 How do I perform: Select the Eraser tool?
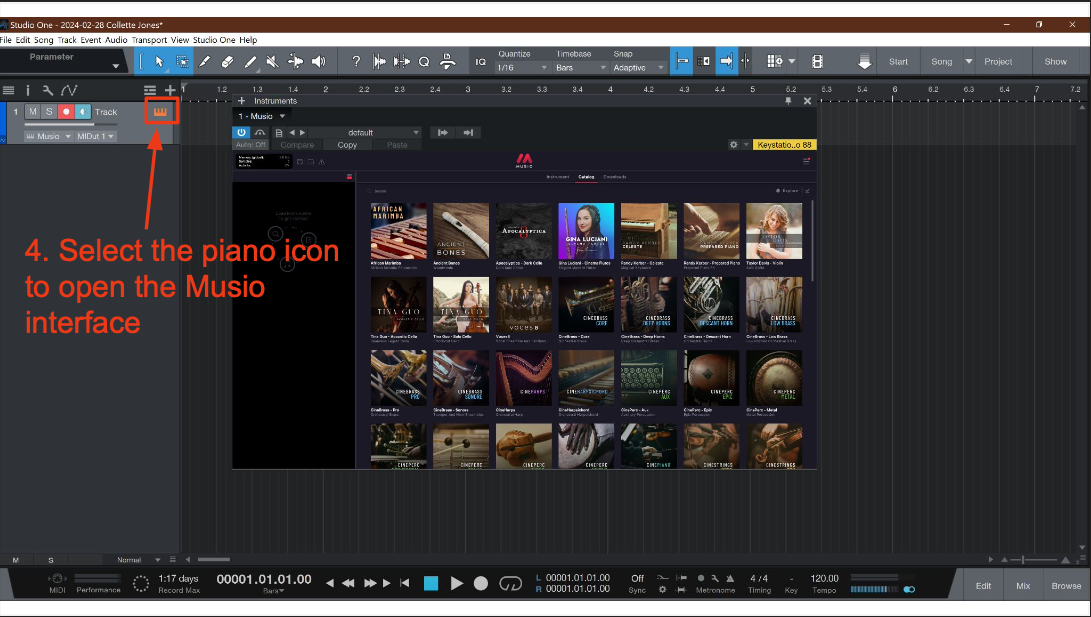(x=228, y=62)
